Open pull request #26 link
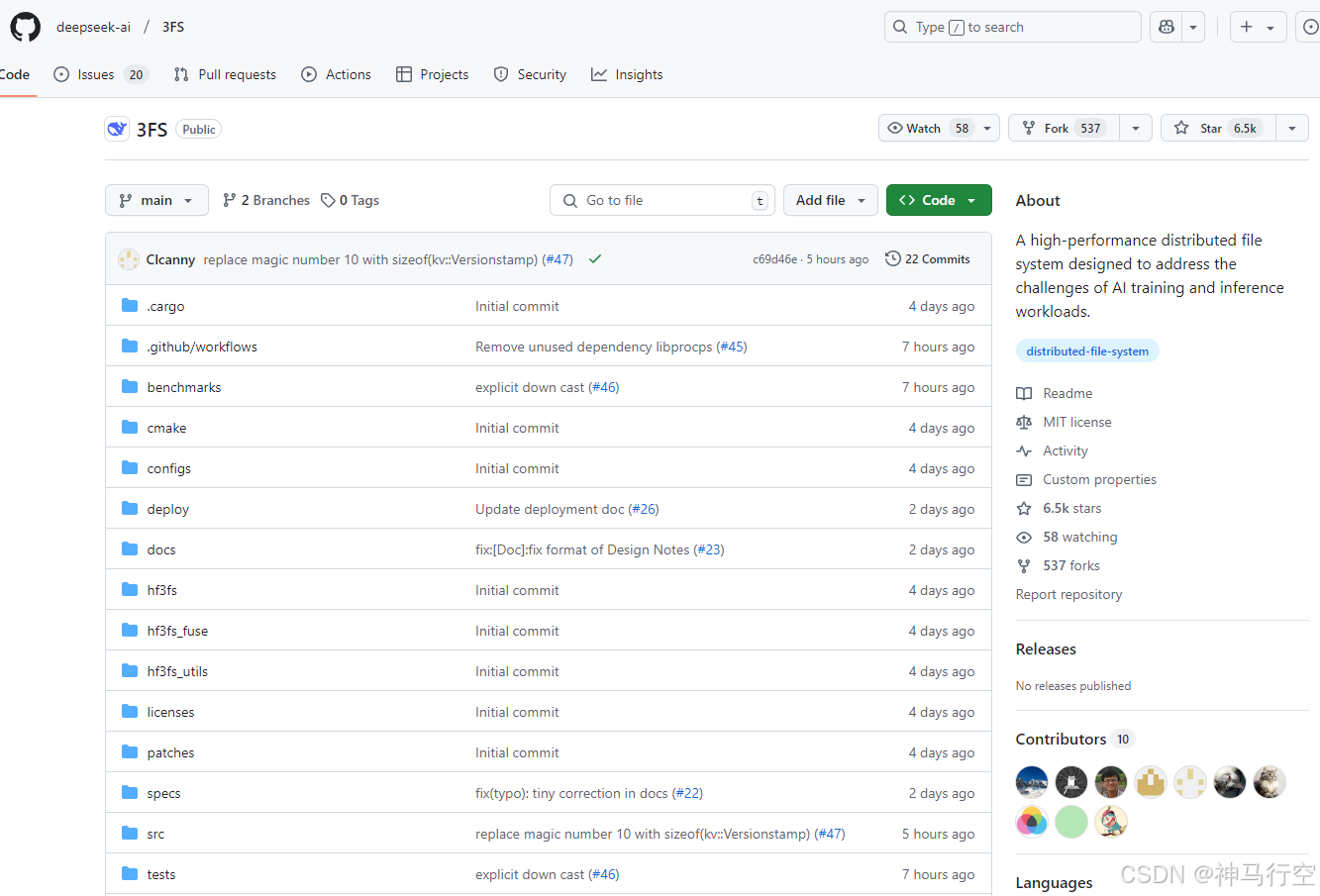The width and height of the screenshot is (1320, 896). pyautogui.click(x=644, y=509)
